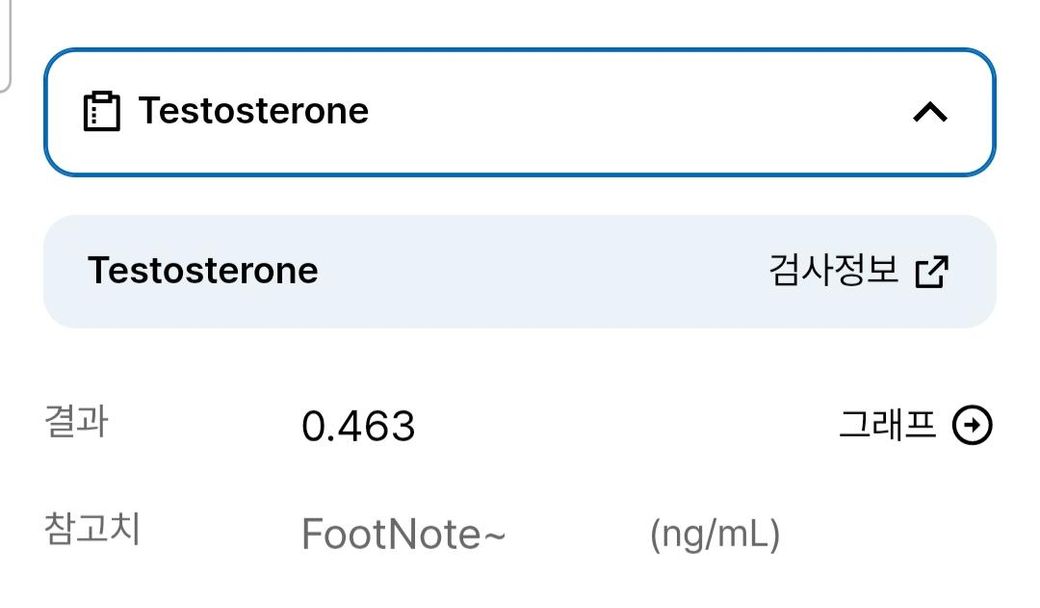Click the Testosterone accordion header title
Screen dimensions: 1040x608
click(253, 111)
